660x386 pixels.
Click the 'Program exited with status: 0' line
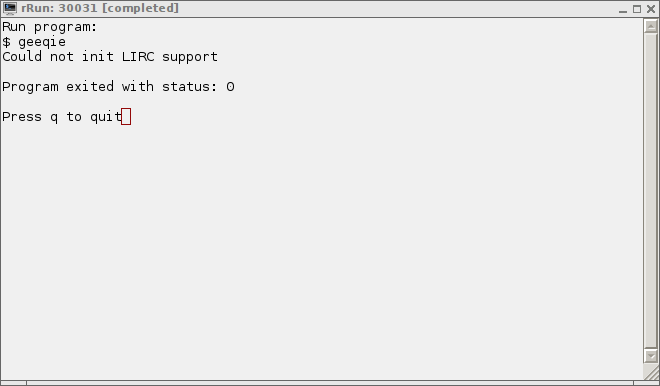[118, 86]
